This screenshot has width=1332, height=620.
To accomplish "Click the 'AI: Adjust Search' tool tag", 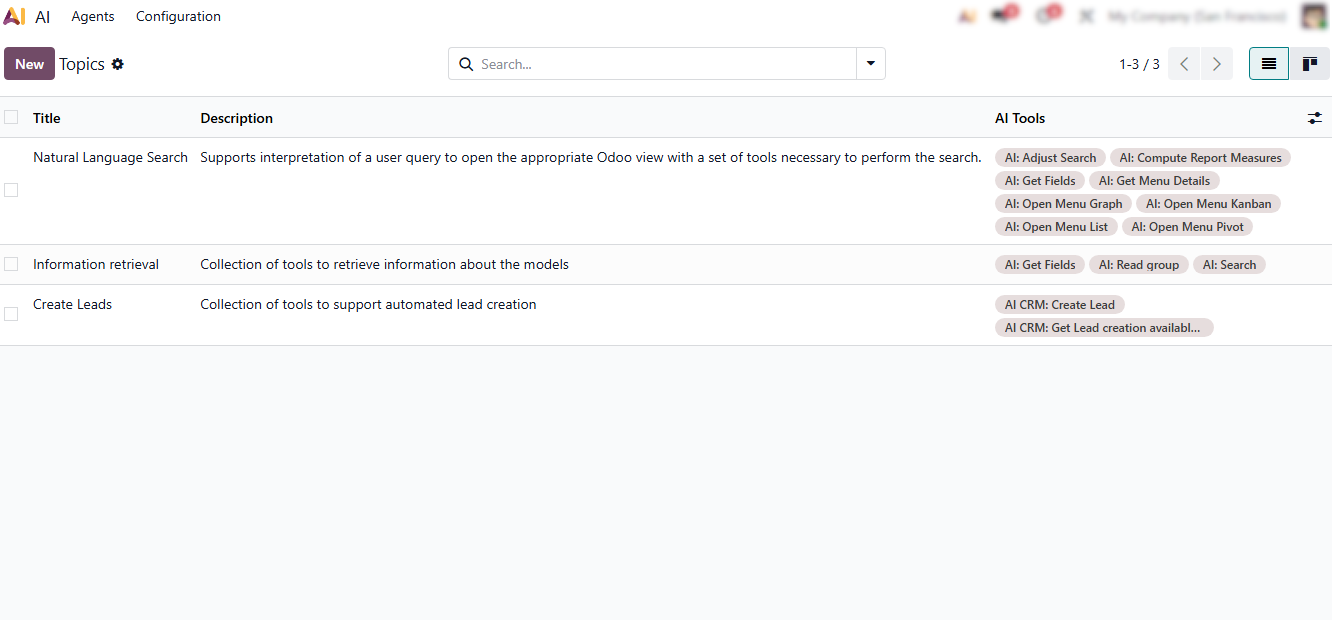I will 1050,158.
